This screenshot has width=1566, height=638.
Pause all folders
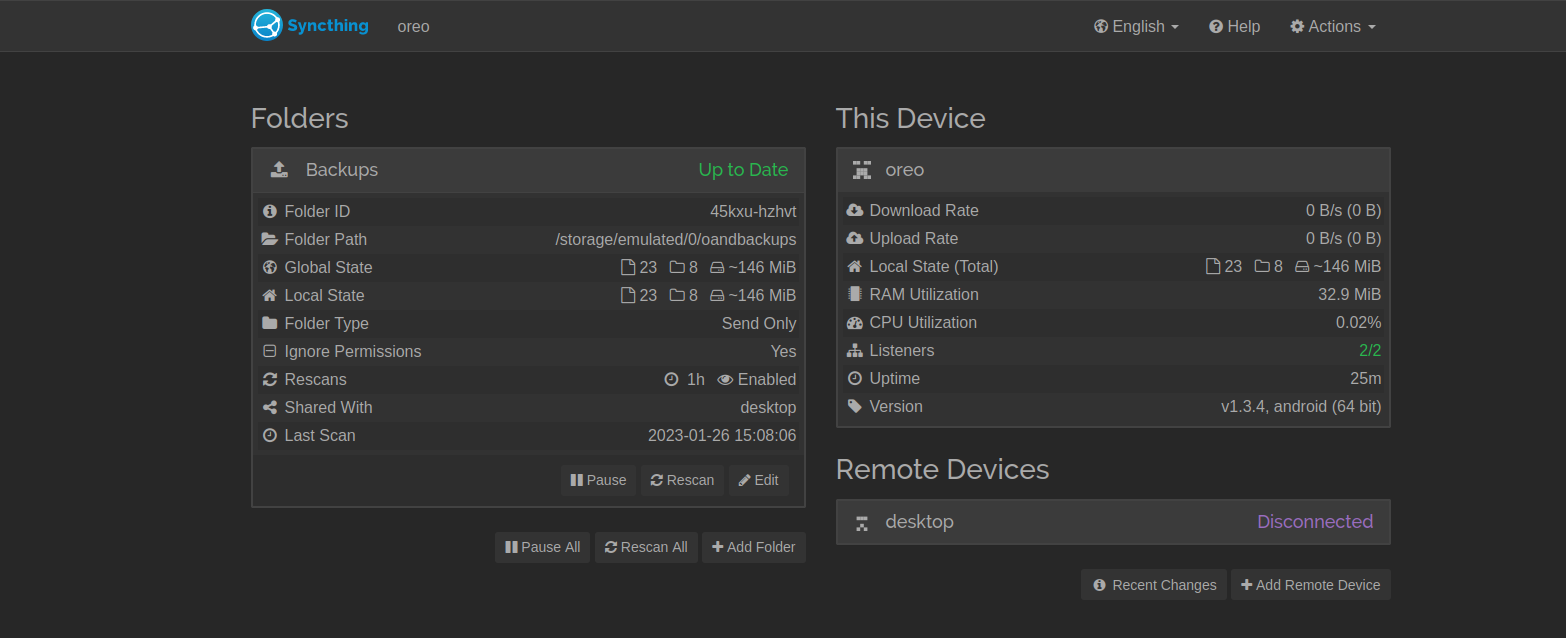coord(542,547)
